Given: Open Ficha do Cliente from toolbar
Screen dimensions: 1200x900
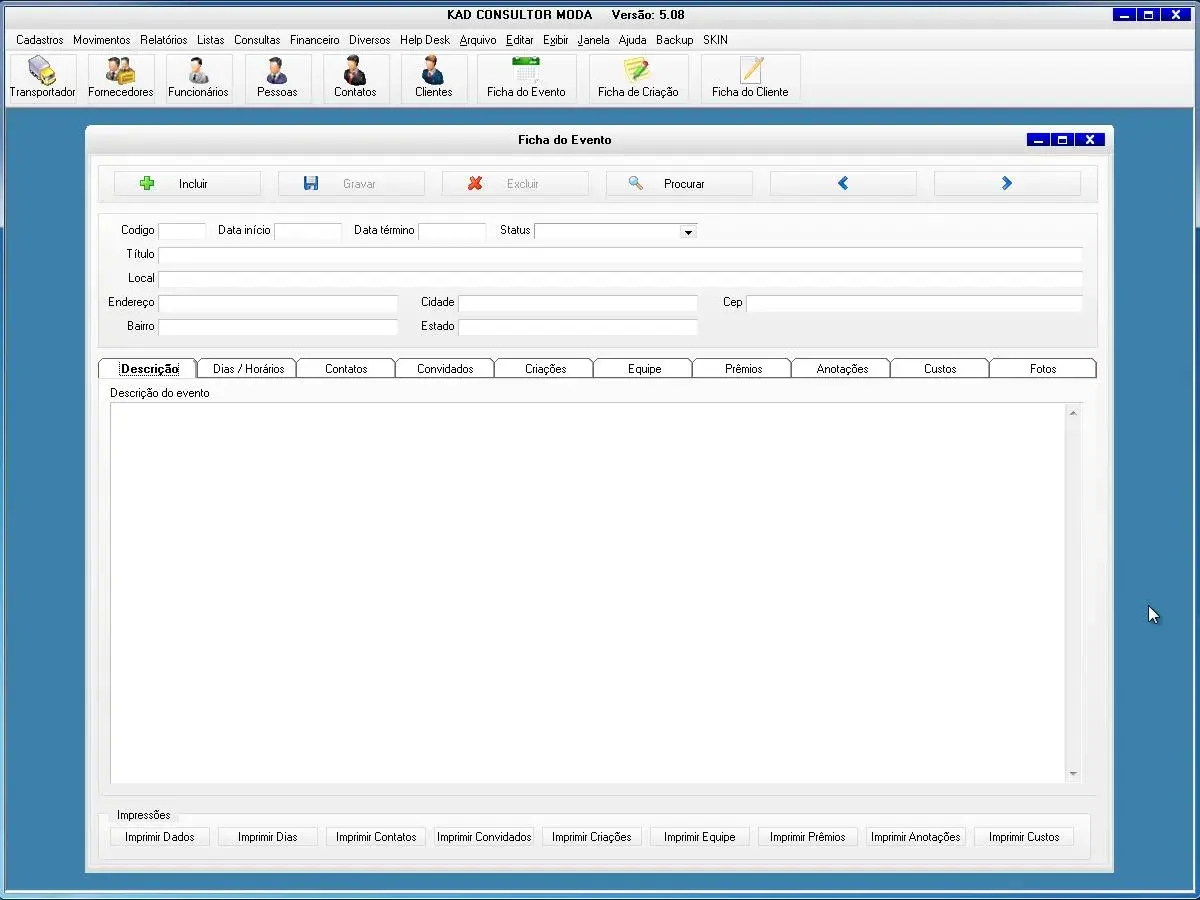Looking at the screenshot, I should coord(750,78).
